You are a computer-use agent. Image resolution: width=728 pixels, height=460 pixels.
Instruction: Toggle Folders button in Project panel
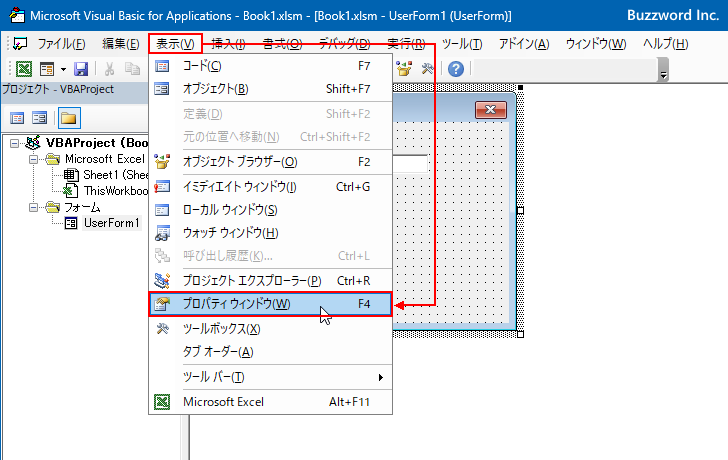click(69, 118)
